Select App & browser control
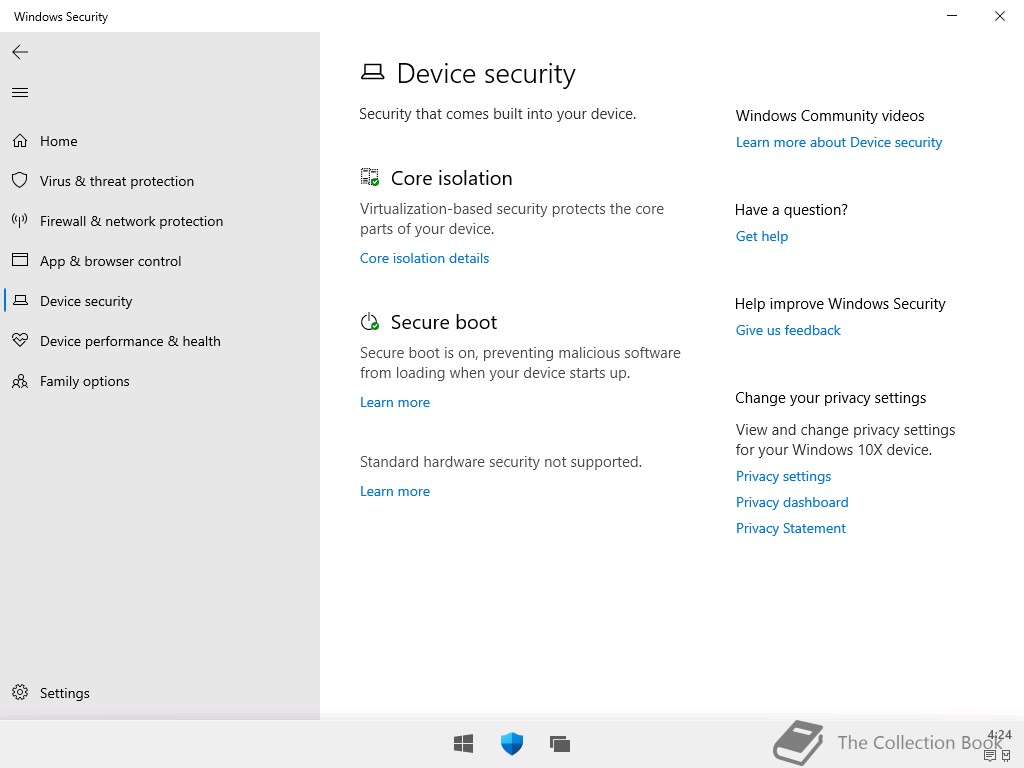This screenshot has width=1024, height=768. 160,261
